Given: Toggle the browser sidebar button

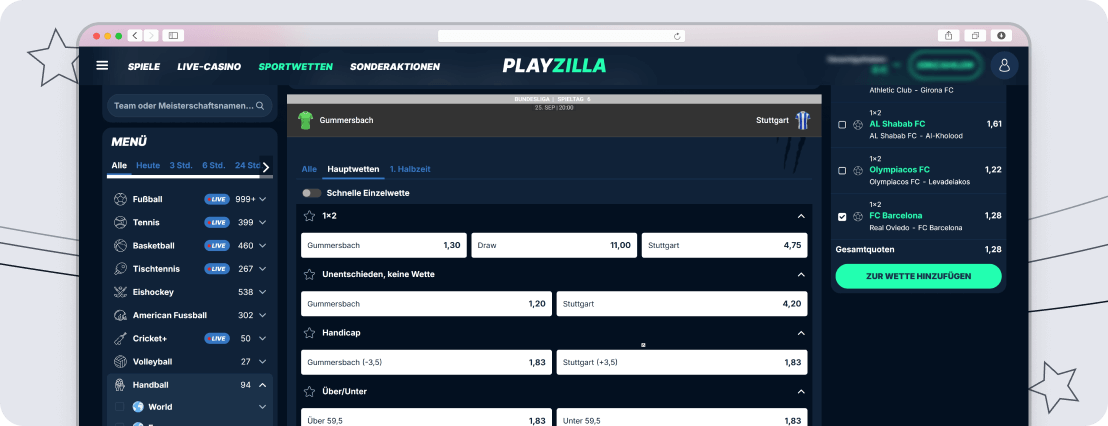Looking at the screenshot, I should [x=173, y=35].
